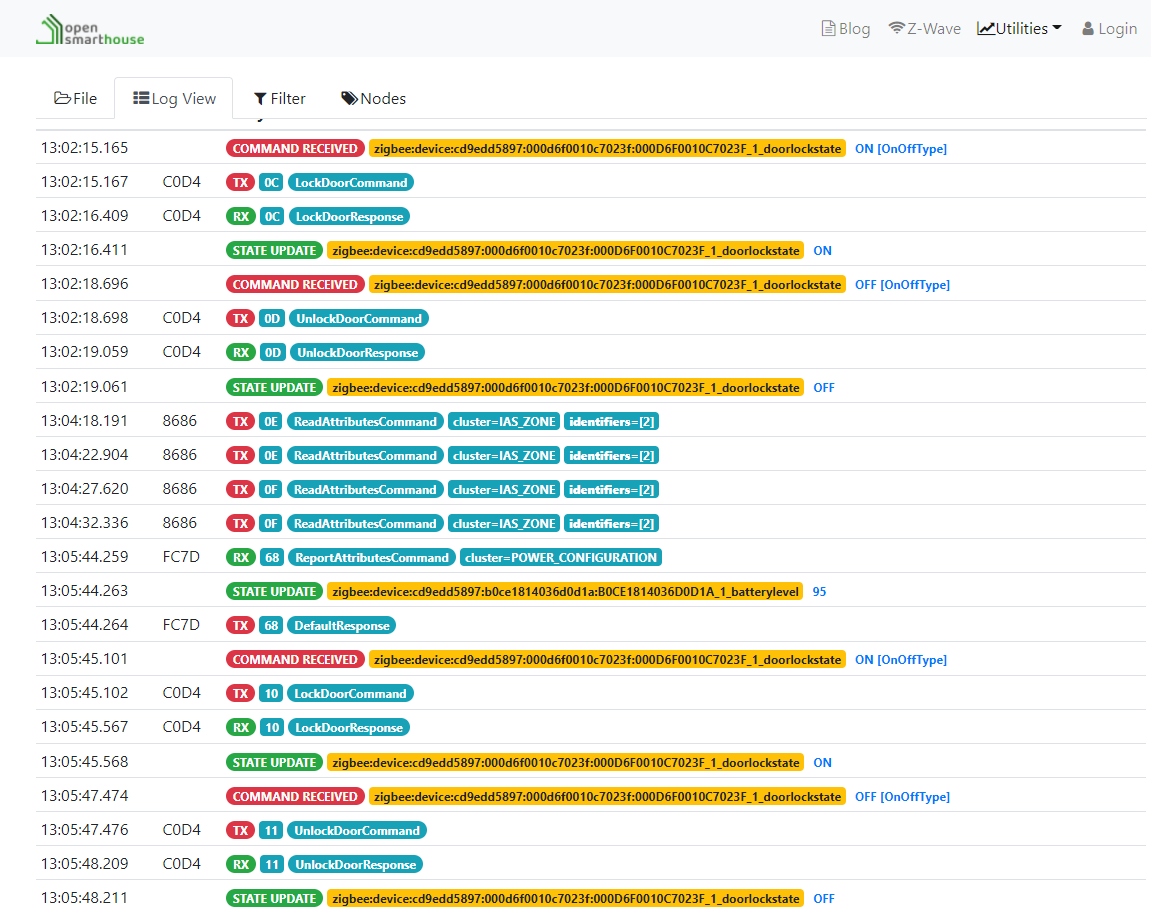
Task: Expand the Utilities dropdown menu
Action: pos(1019,29)
